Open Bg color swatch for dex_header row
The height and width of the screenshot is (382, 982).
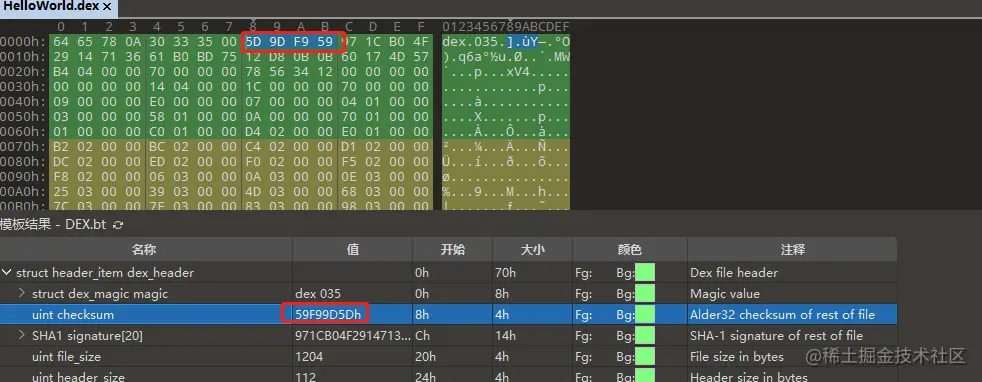click(644, 273)
